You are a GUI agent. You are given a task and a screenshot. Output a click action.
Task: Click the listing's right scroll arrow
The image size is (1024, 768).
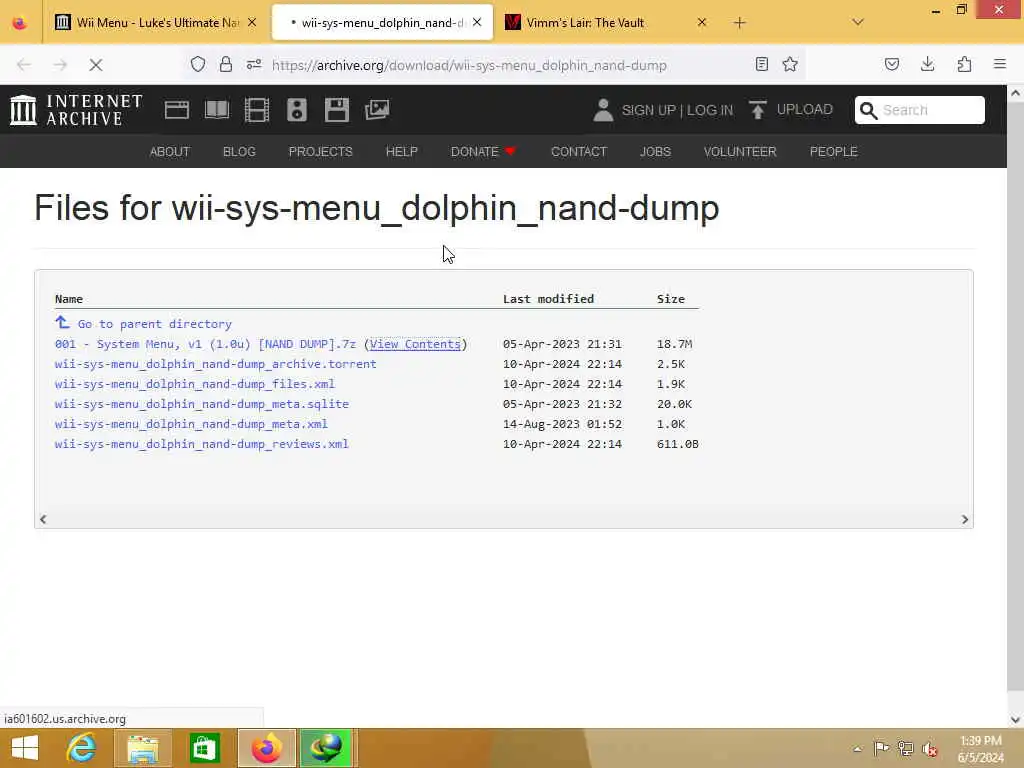point(965,520)
